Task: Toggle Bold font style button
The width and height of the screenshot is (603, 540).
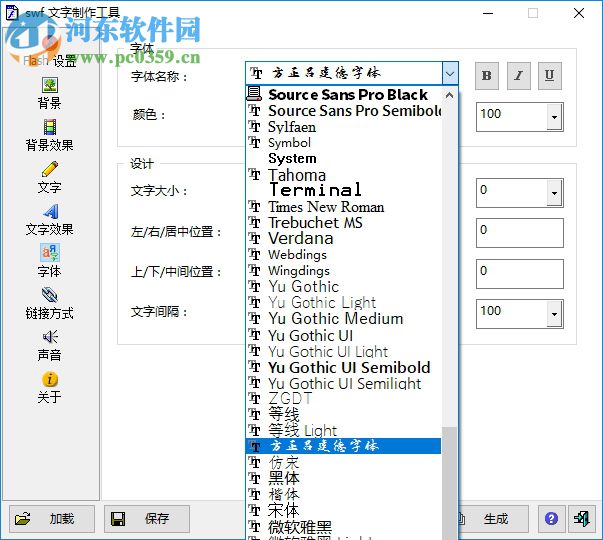Action: [x=486, y=76]
